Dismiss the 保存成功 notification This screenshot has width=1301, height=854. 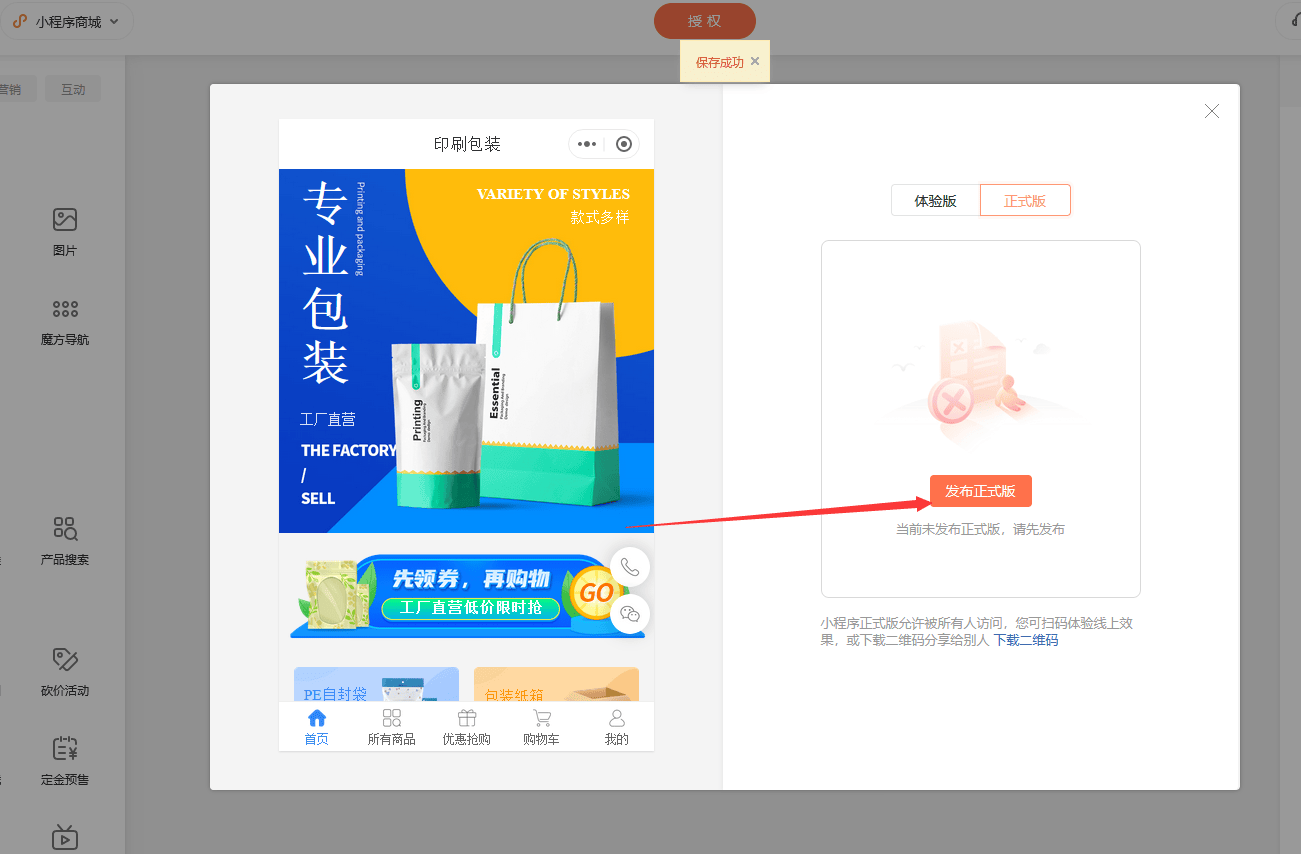755,61
